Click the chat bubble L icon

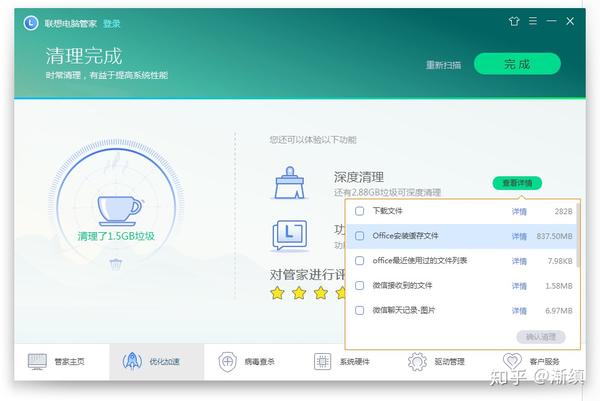pos(290,235)
